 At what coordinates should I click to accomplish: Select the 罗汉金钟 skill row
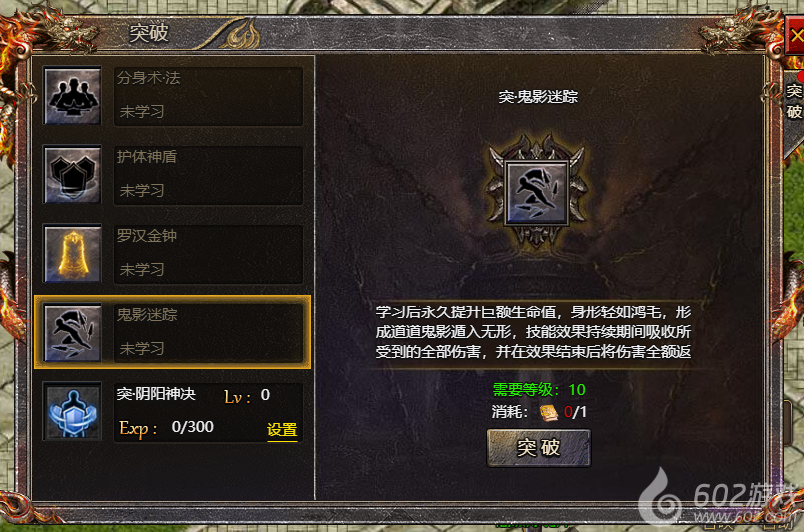pos(173,254)
